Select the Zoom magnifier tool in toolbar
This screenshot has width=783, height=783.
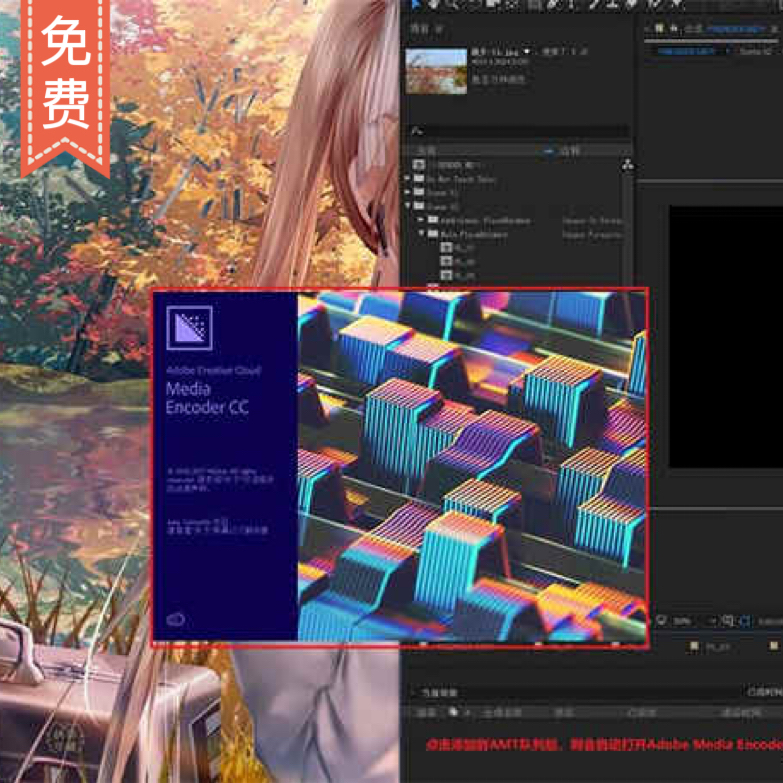(452, 5)
